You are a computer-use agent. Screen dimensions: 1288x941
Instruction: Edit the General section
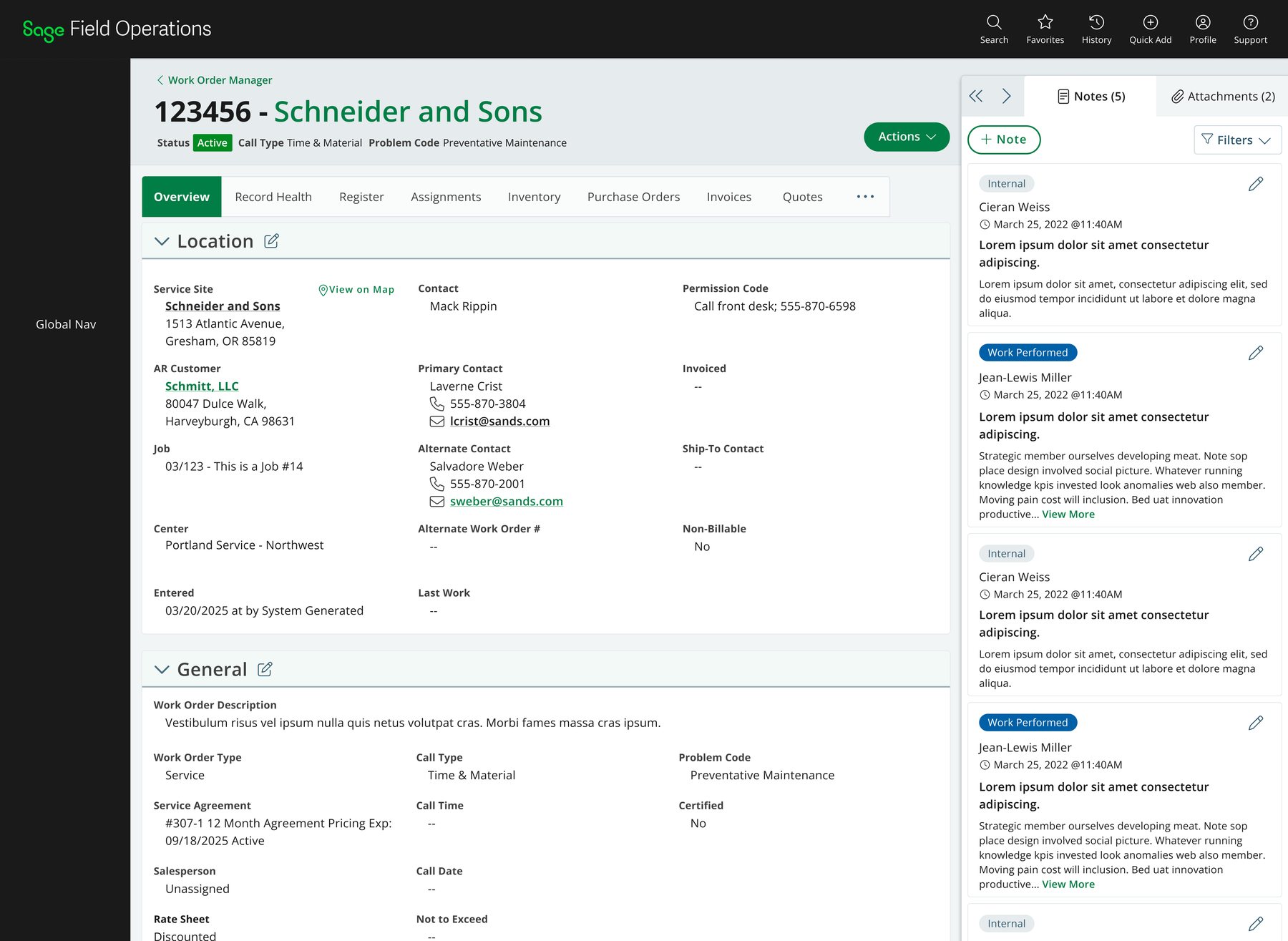(x=265, y=669)
